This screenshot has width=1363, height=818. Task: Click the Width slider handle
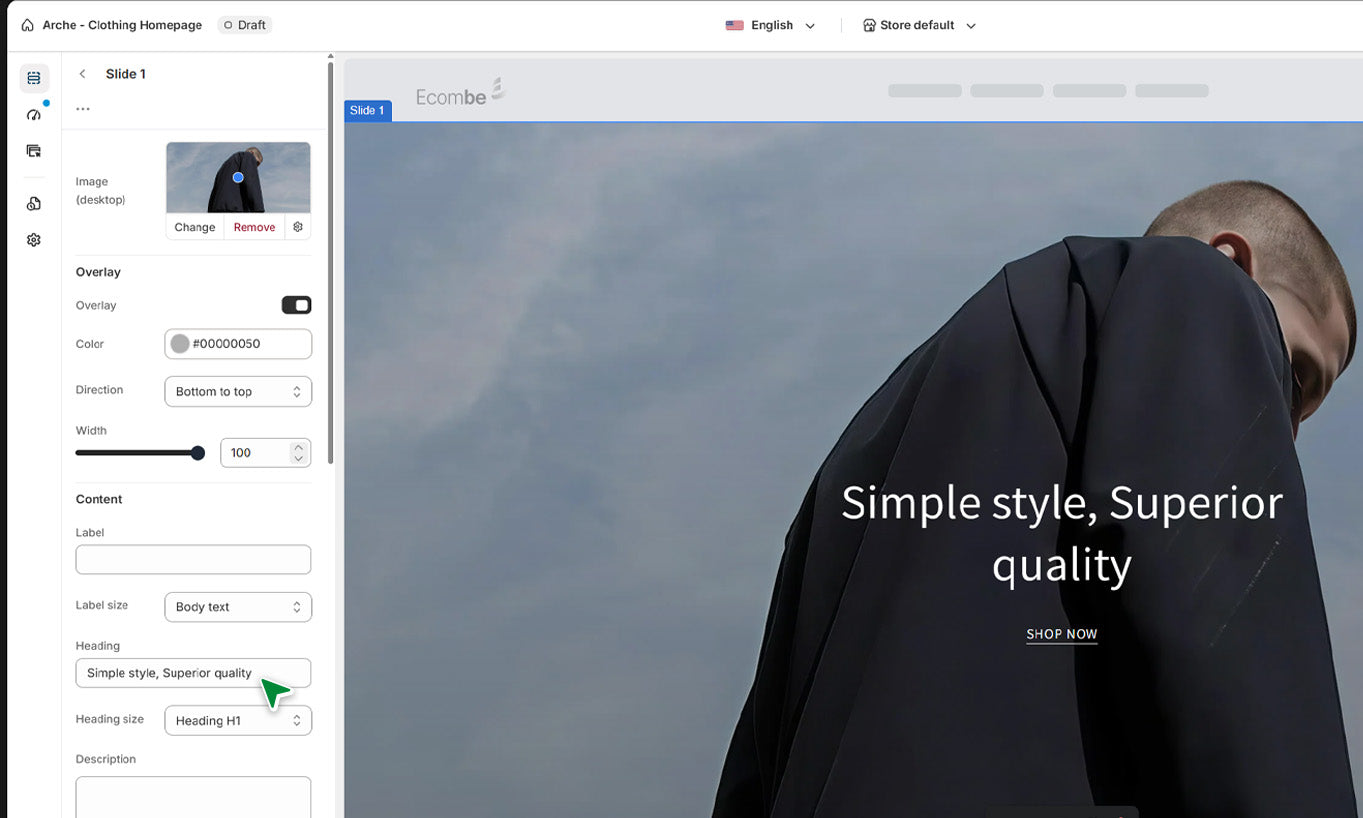pyautogui.click(x=198, y=453)
